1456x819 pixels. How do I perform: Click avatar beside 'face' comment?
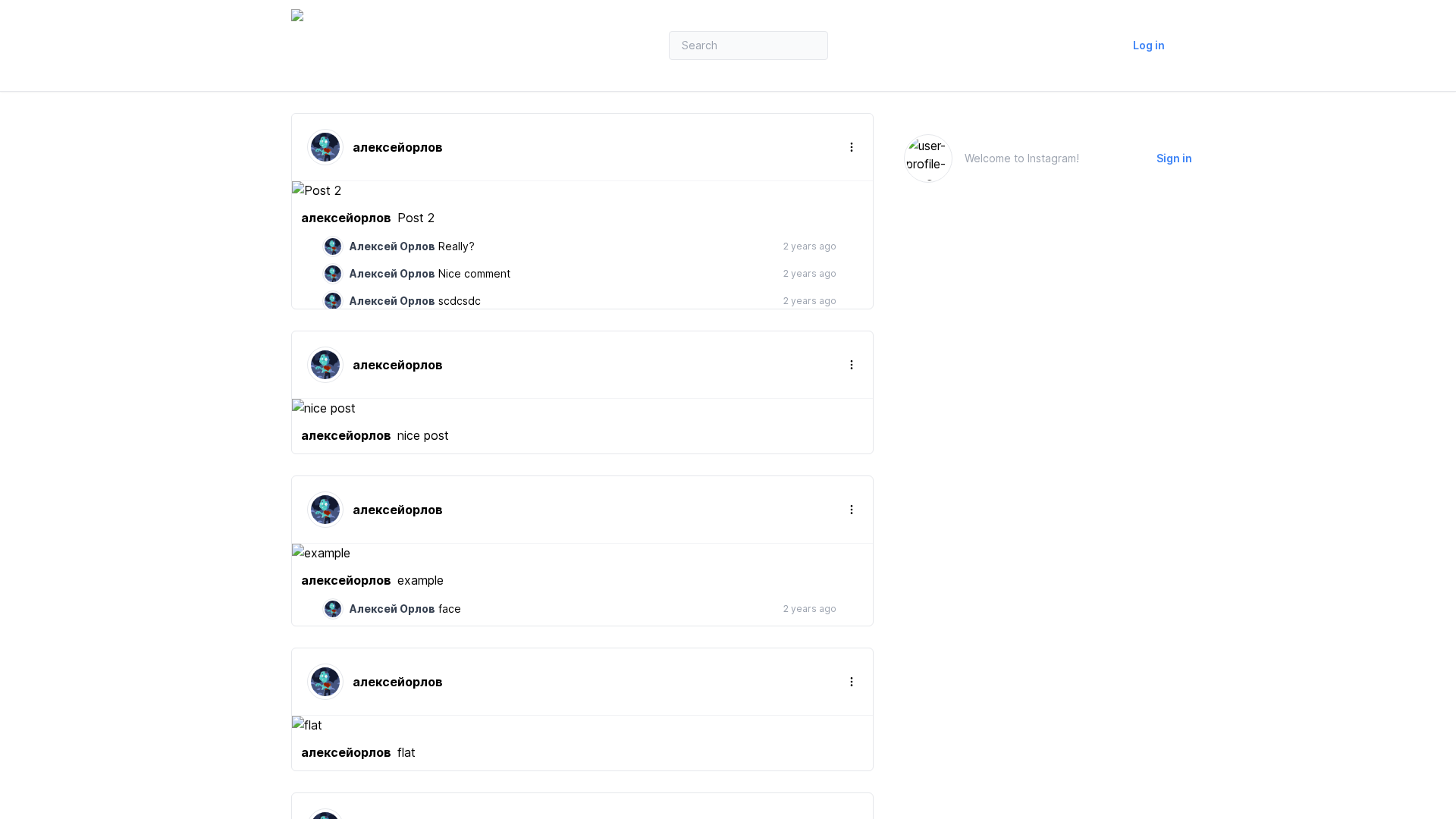(x=333, y=609)
